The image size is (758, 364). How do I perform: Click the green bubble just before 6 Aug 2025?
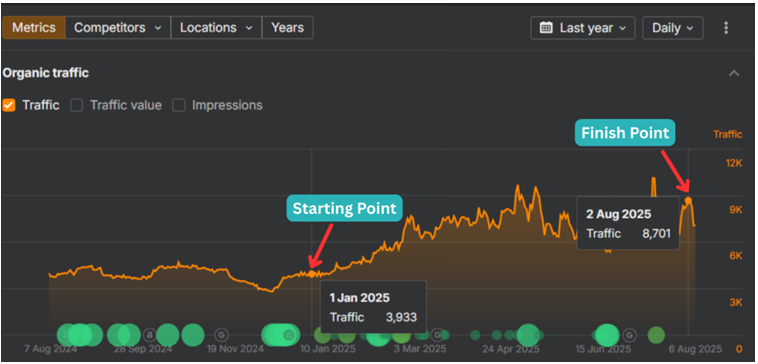(x=656, y=335)
